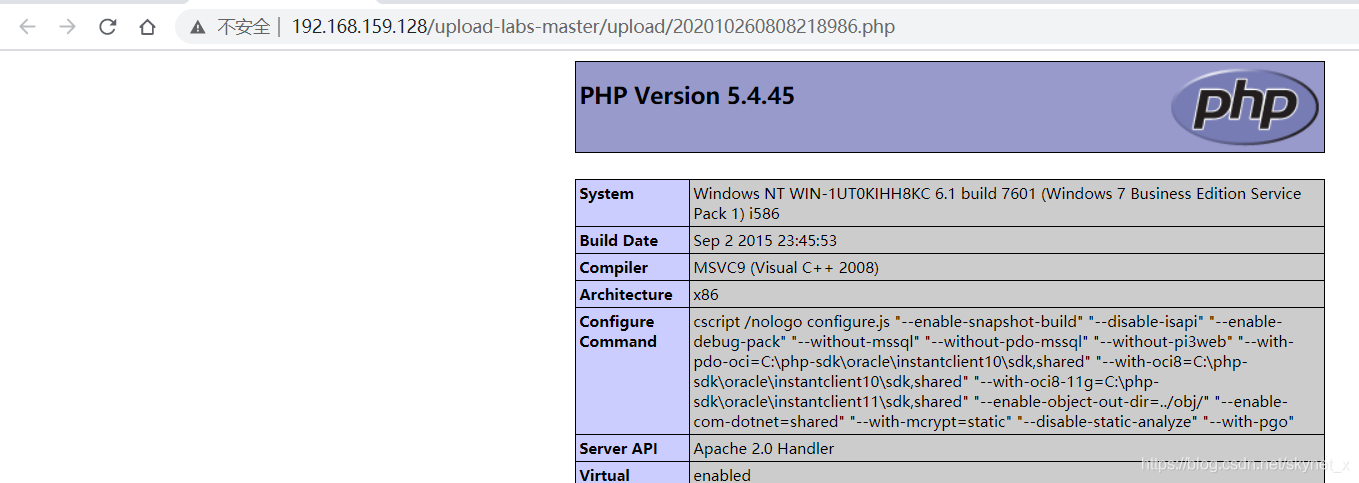Click the enabled value in Virtual row
1359x483 pixels.
pos(722,475)
